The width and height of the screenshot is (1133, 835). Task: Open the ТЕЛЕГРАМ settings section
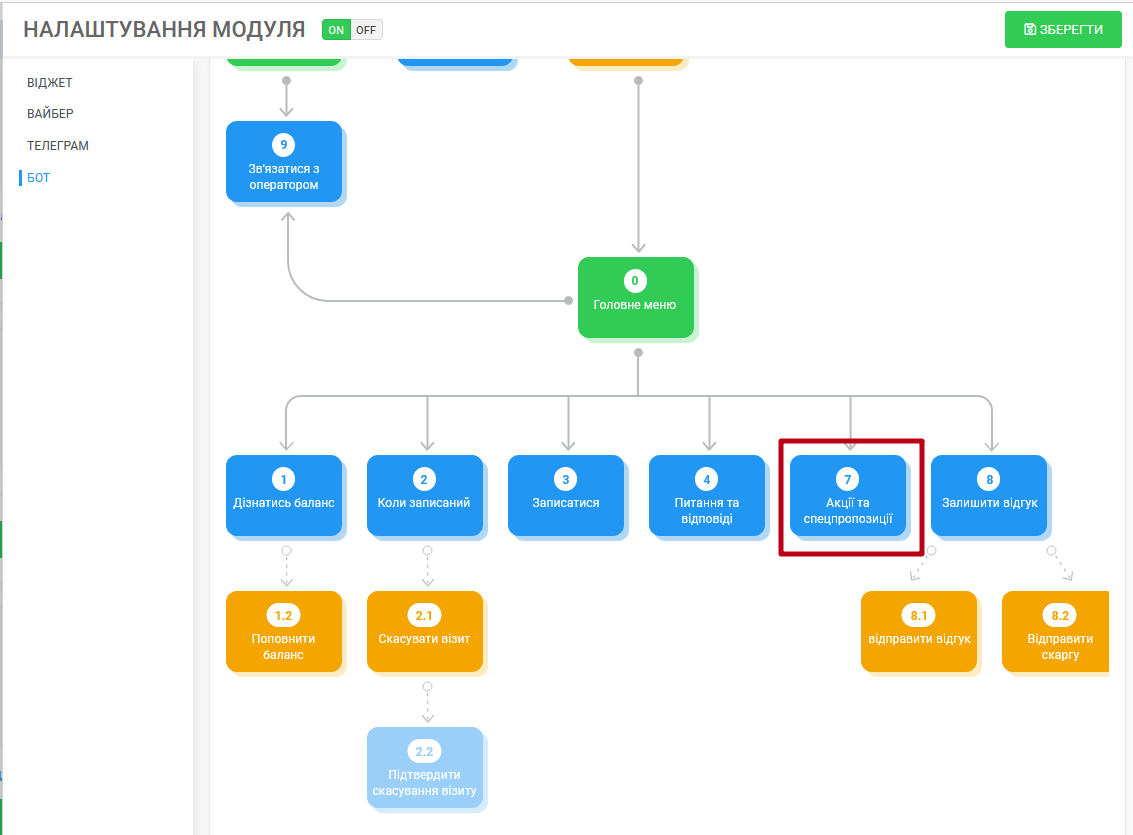(x=58, y=145)
